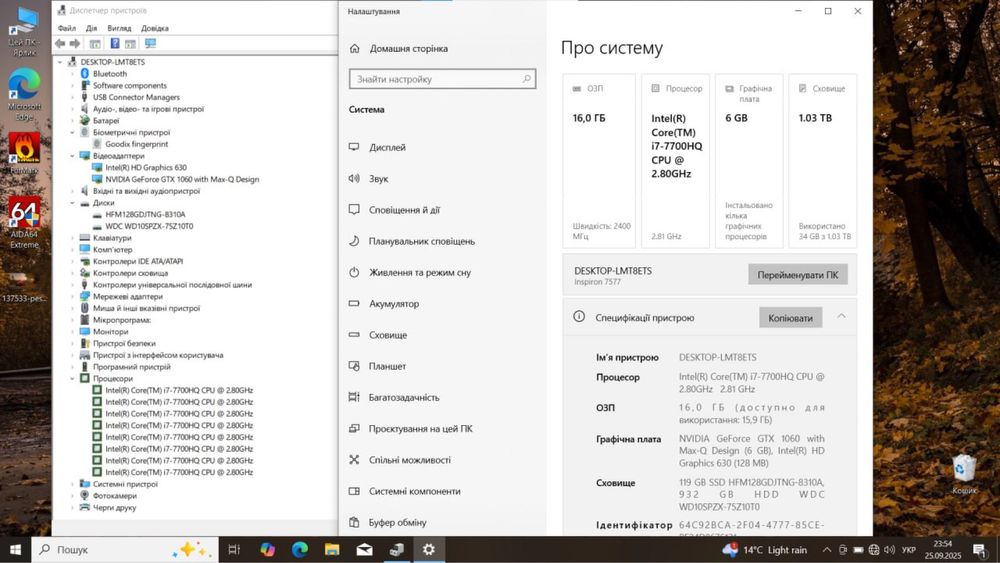The width and height of the screenshot is (1000, 563).
Task: Open Довідка menu in Device Manager
Action: point(155,28)
